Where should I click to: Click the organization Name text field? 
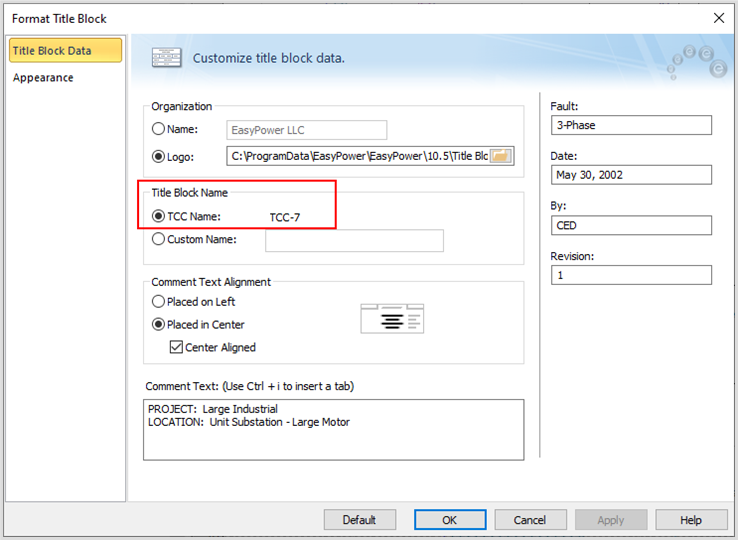click(x=306, y=130)
